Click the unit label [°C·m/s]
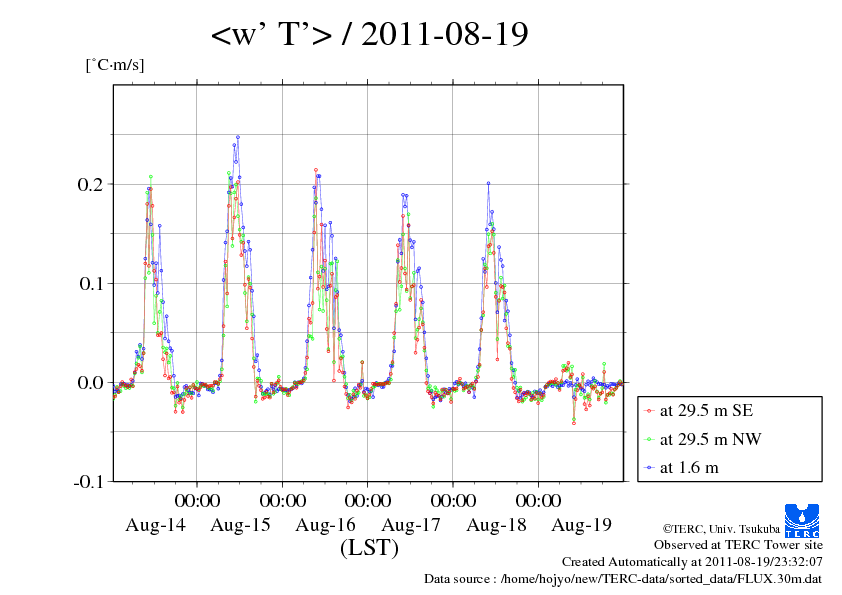 tap(115, 65)
